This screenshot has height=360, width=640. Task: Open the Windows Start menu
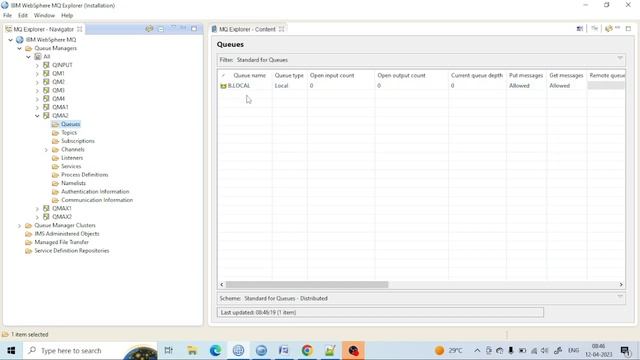11,351
